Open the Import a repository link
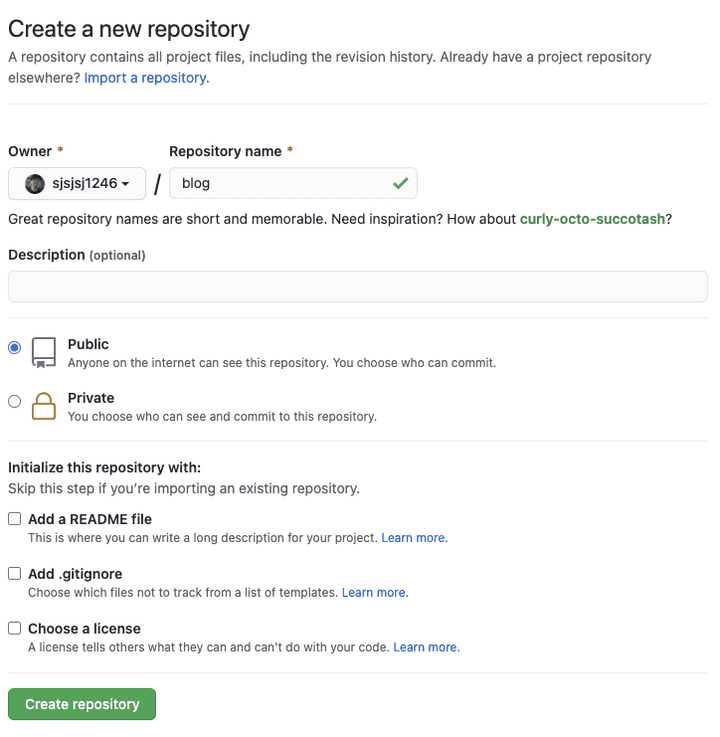720x737 pixels. coord(146,77)
